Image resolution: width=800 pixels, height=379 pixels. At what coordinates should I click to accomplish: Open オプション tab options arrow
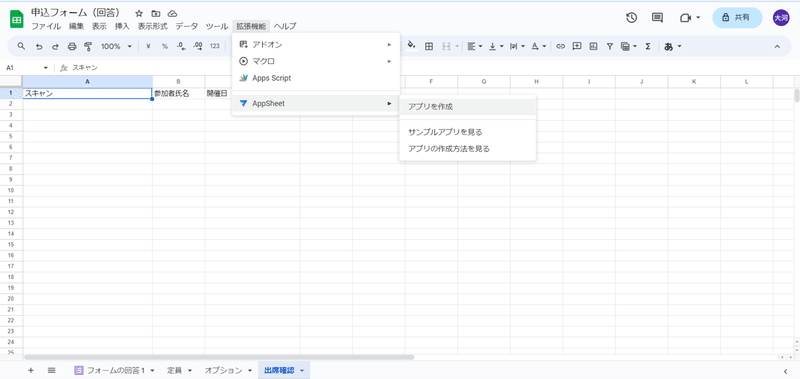click(250, 370)
